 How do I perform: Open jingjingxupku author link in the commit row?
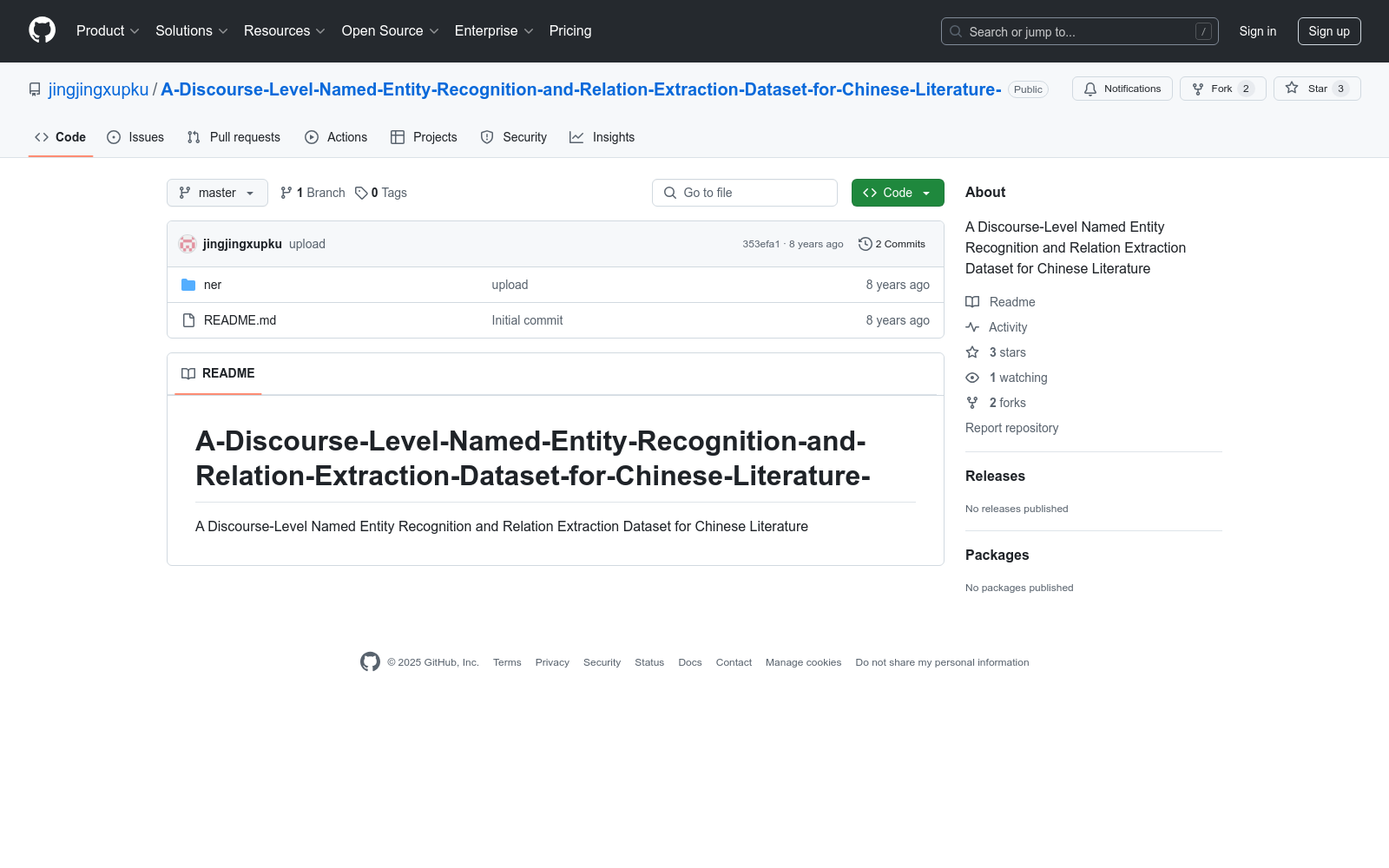242,244
